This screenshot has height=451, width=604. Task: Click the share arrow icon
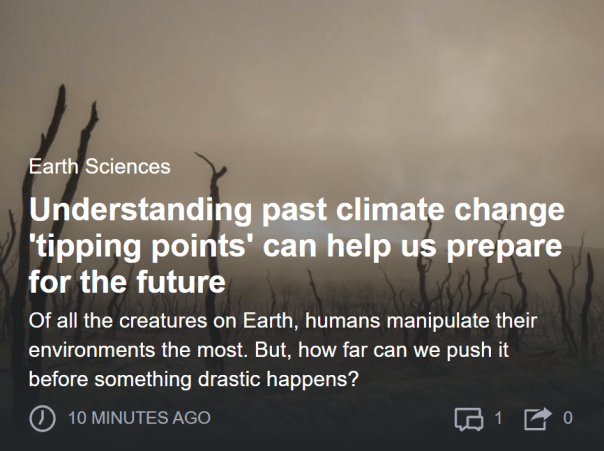coord(536,418)
